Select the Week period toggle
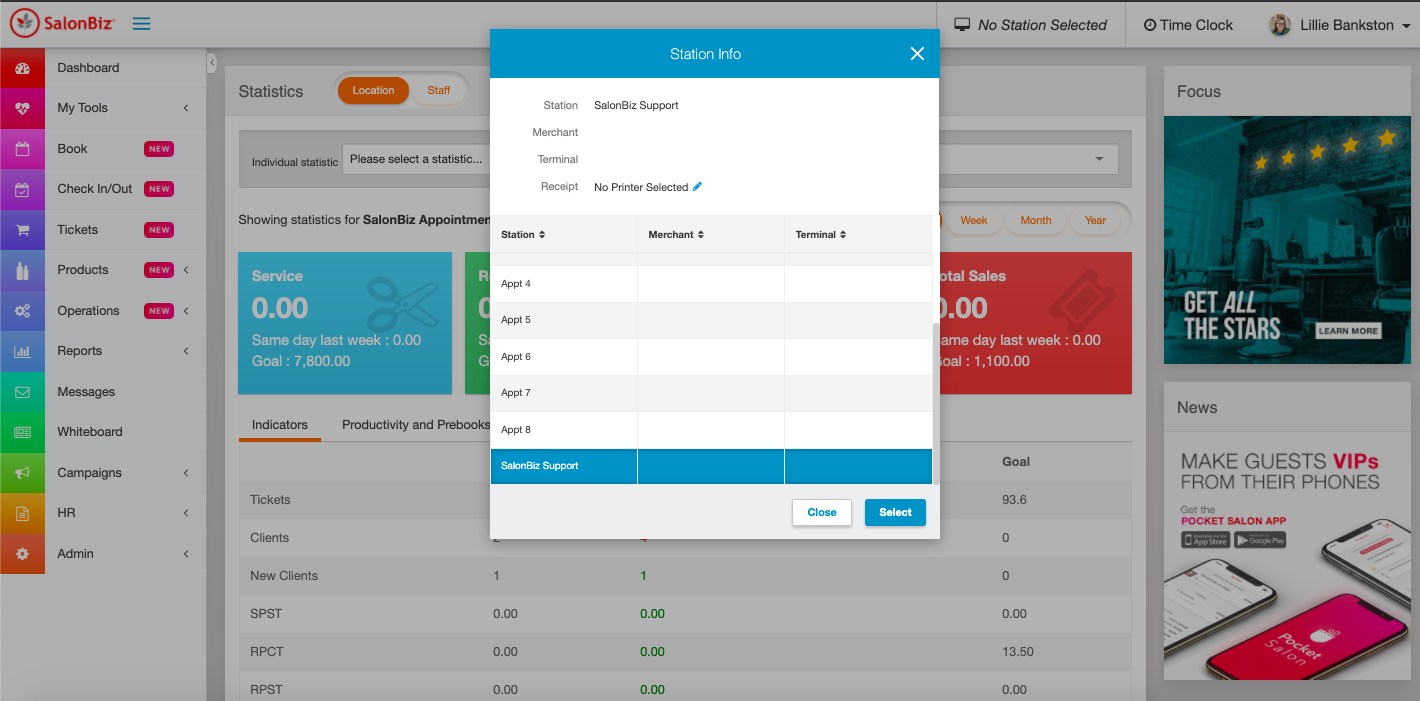Viewport: 1420px width, 701px height. click(974, 220)
